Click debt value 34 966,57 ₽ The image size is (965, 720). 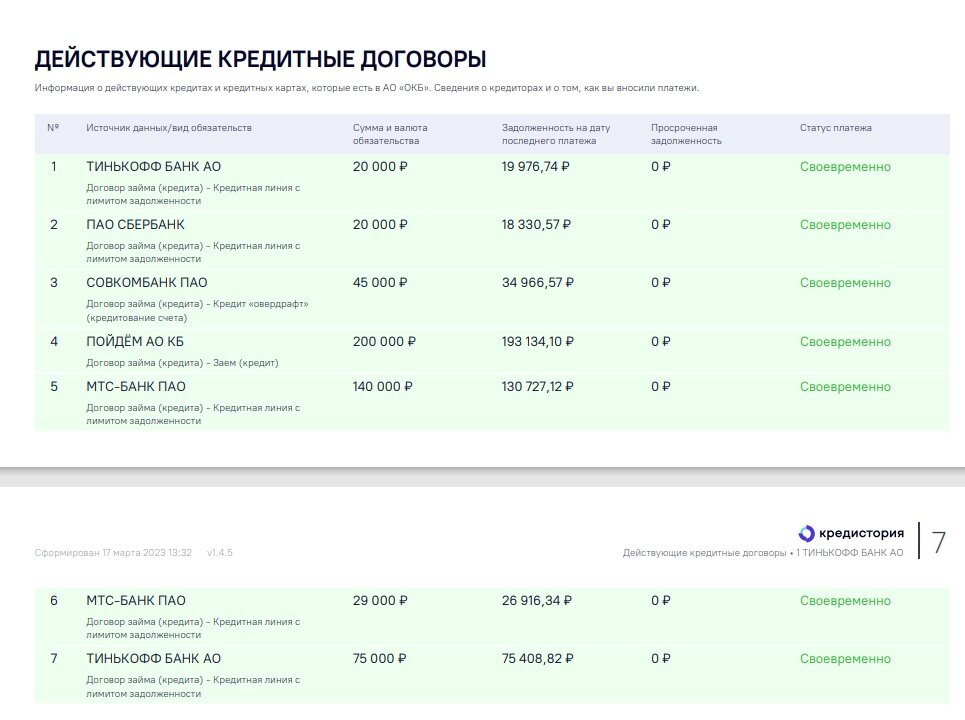point(538,282)
